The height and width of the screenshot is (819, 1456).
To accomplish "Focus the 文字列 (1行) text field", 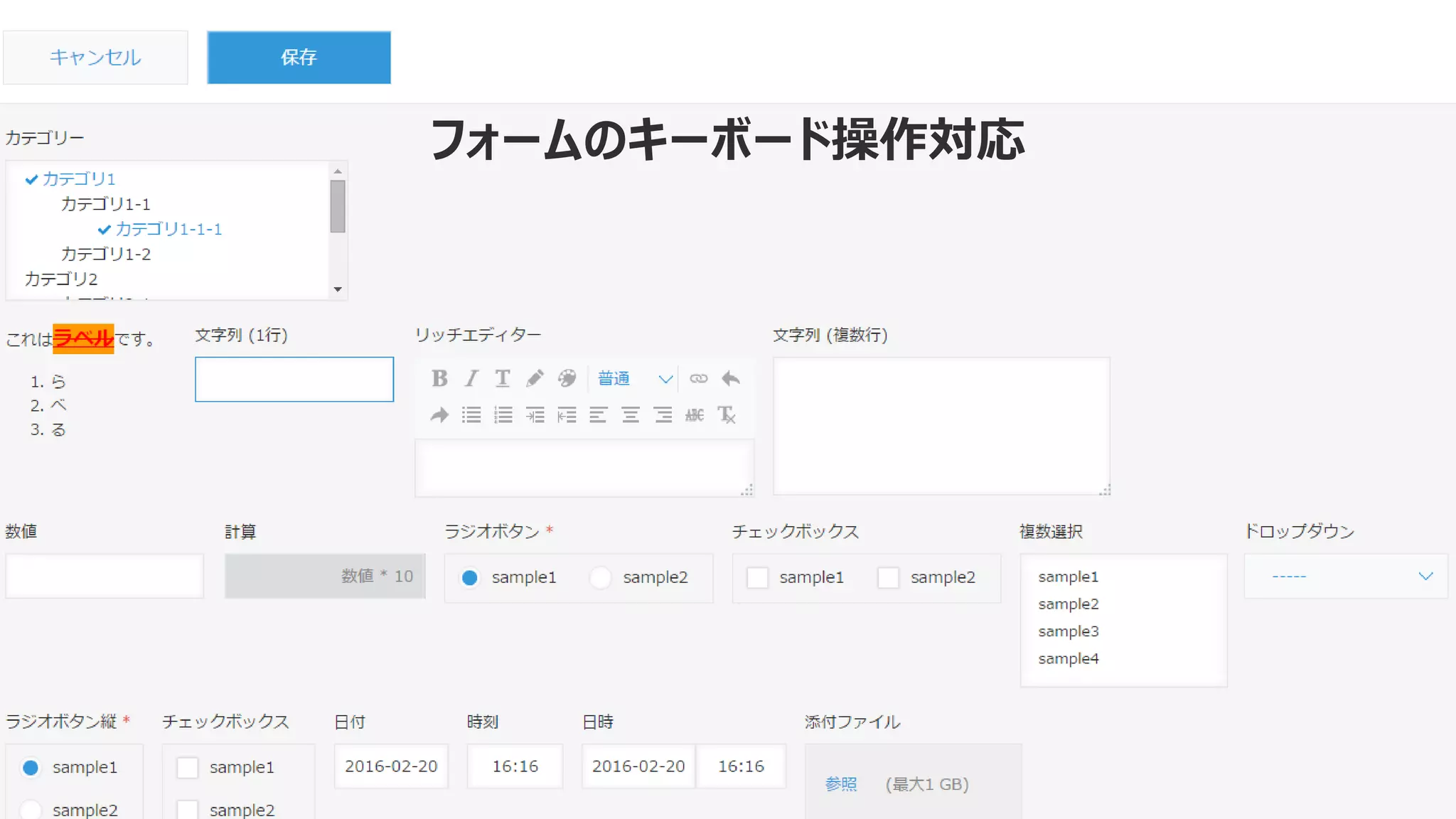I will [294, 379].
